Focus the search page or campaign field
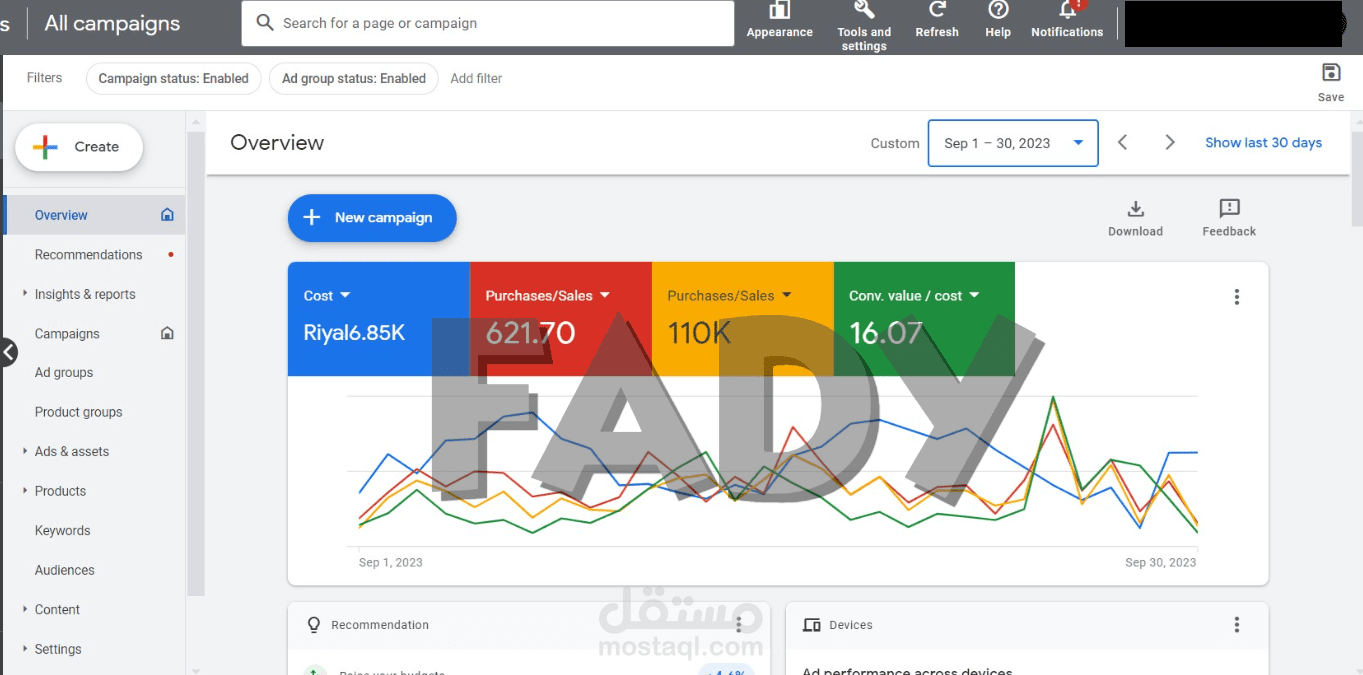This screenshot has height=675, width=1363. (488, 23)
